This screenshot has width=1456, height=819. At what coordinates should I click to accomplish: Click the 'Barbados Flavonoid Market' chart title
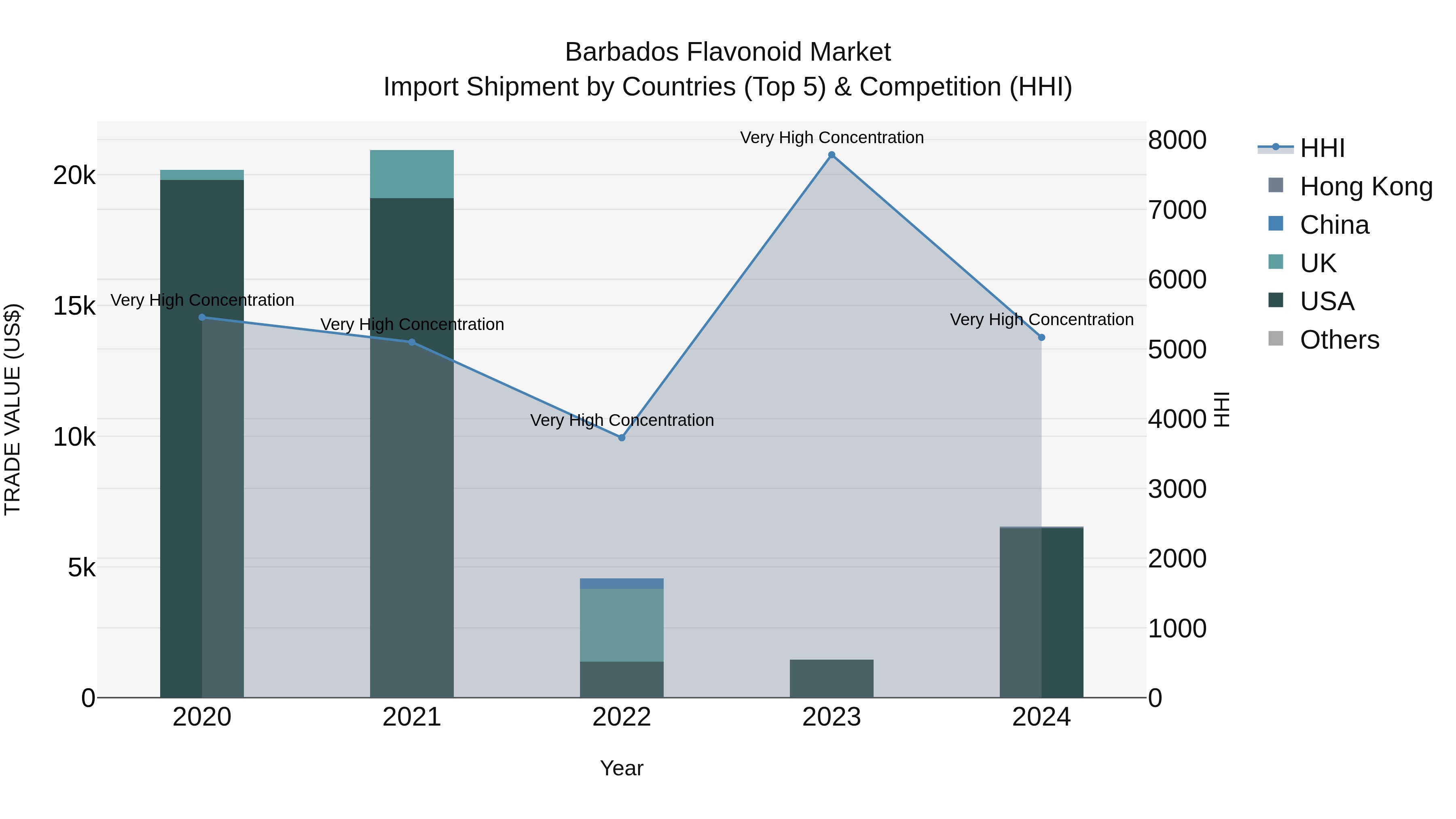[x=728, y=52]
